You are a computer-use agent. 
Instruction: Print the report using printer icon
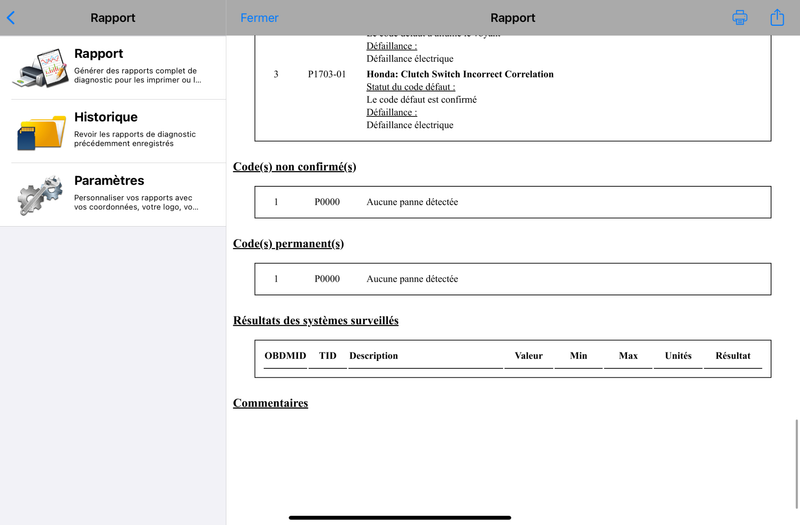pyautogui.click(x=740, y=17)
